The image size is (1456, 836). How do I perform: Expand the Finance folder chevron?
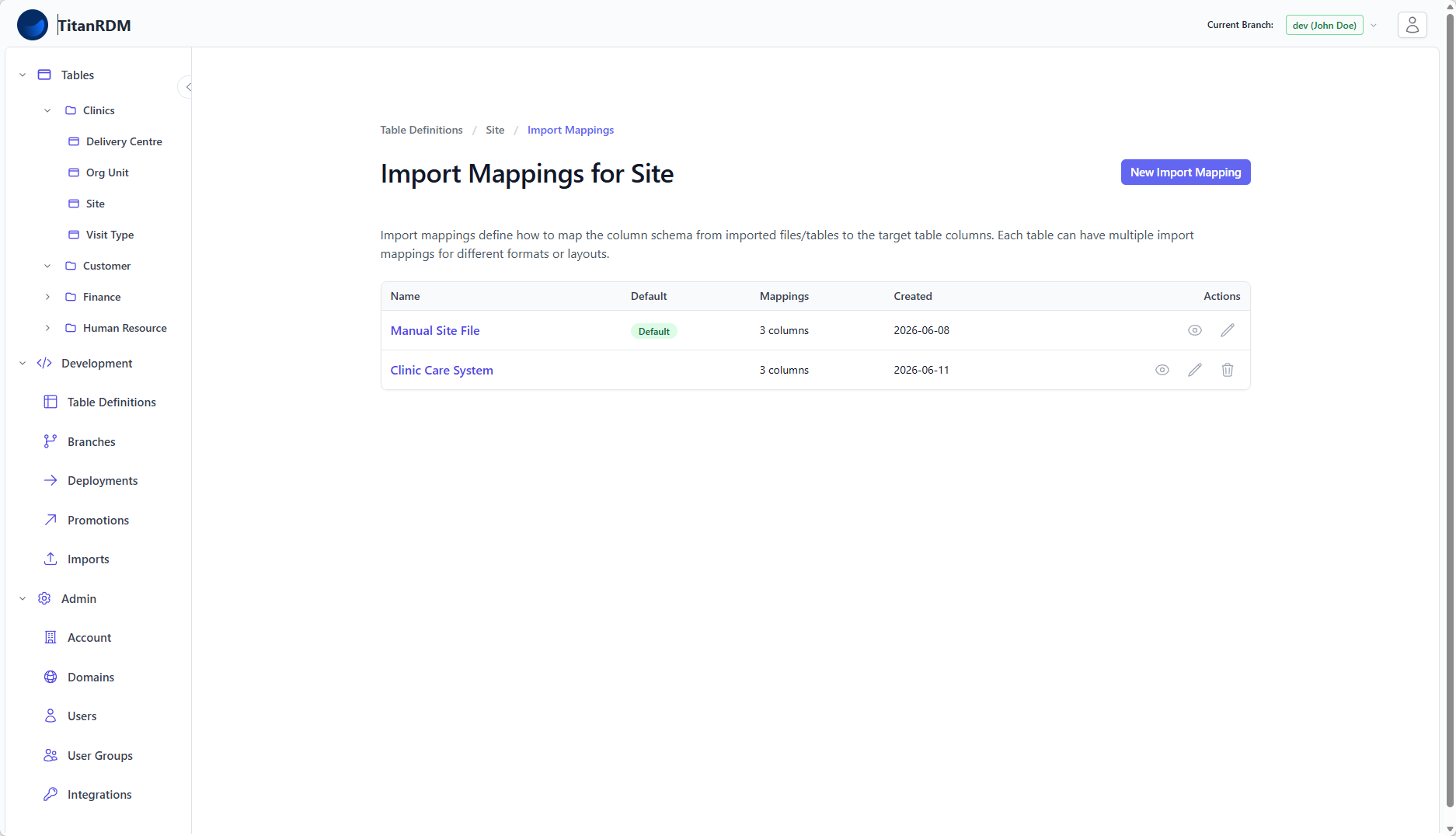(47, 297)
